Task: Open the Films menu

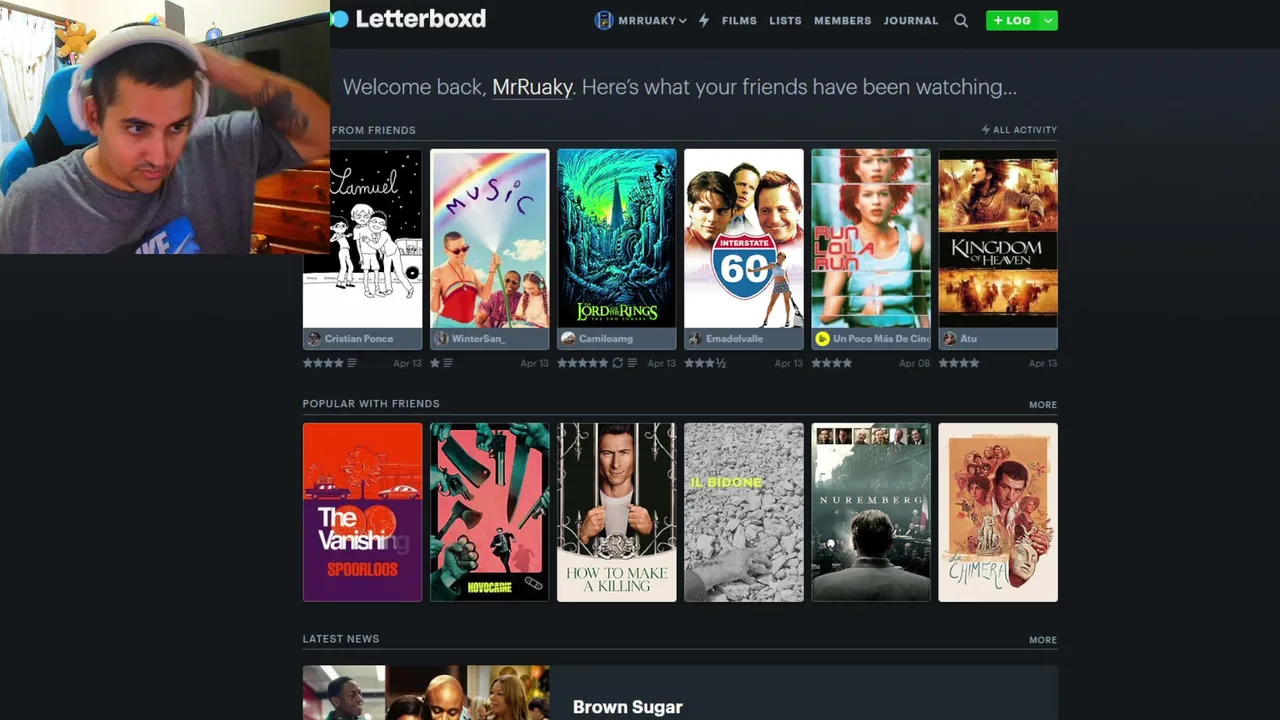Action: point(739,21)
